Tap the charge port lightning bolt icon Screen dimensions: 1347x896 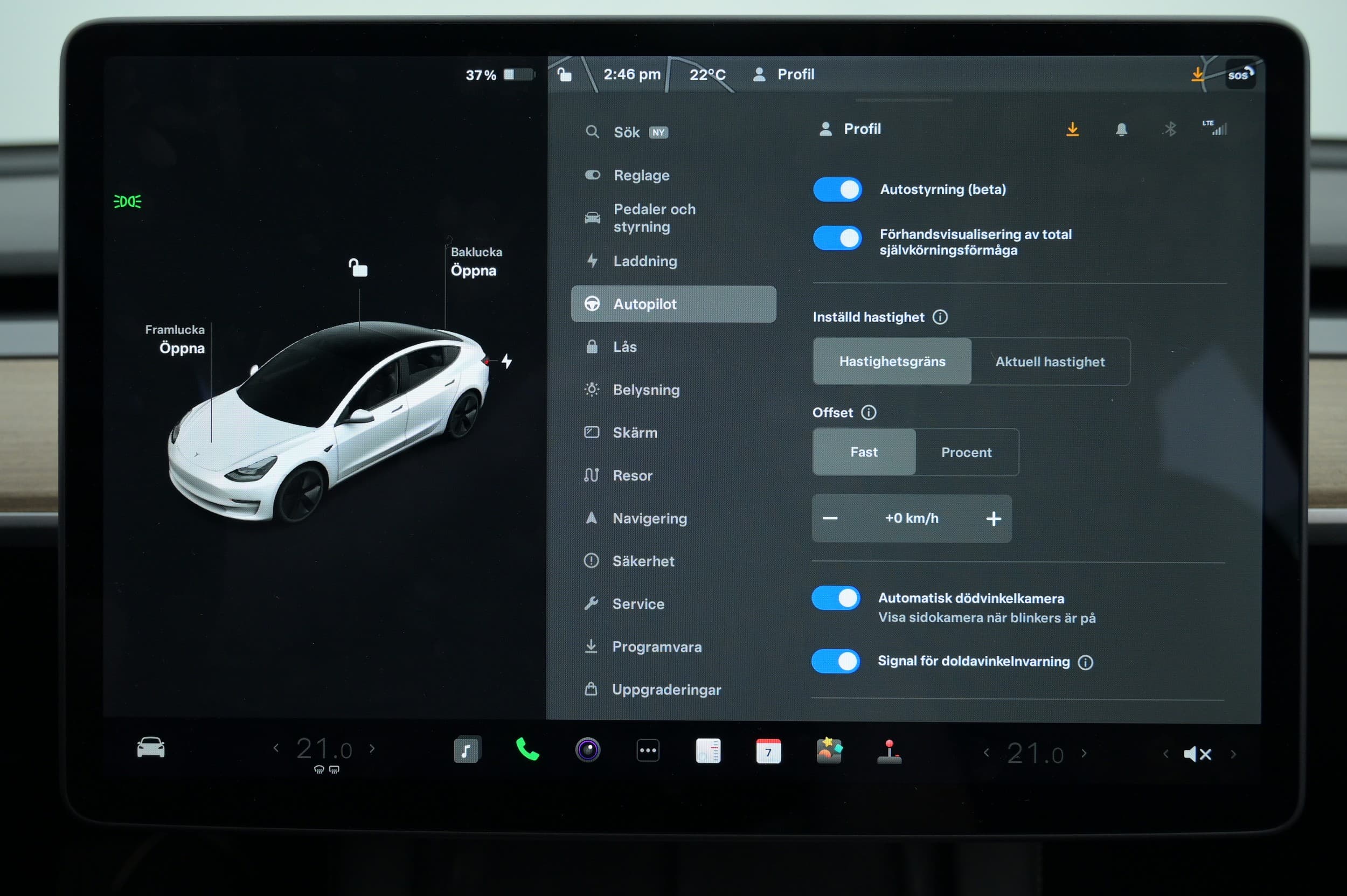coord(506,361)
